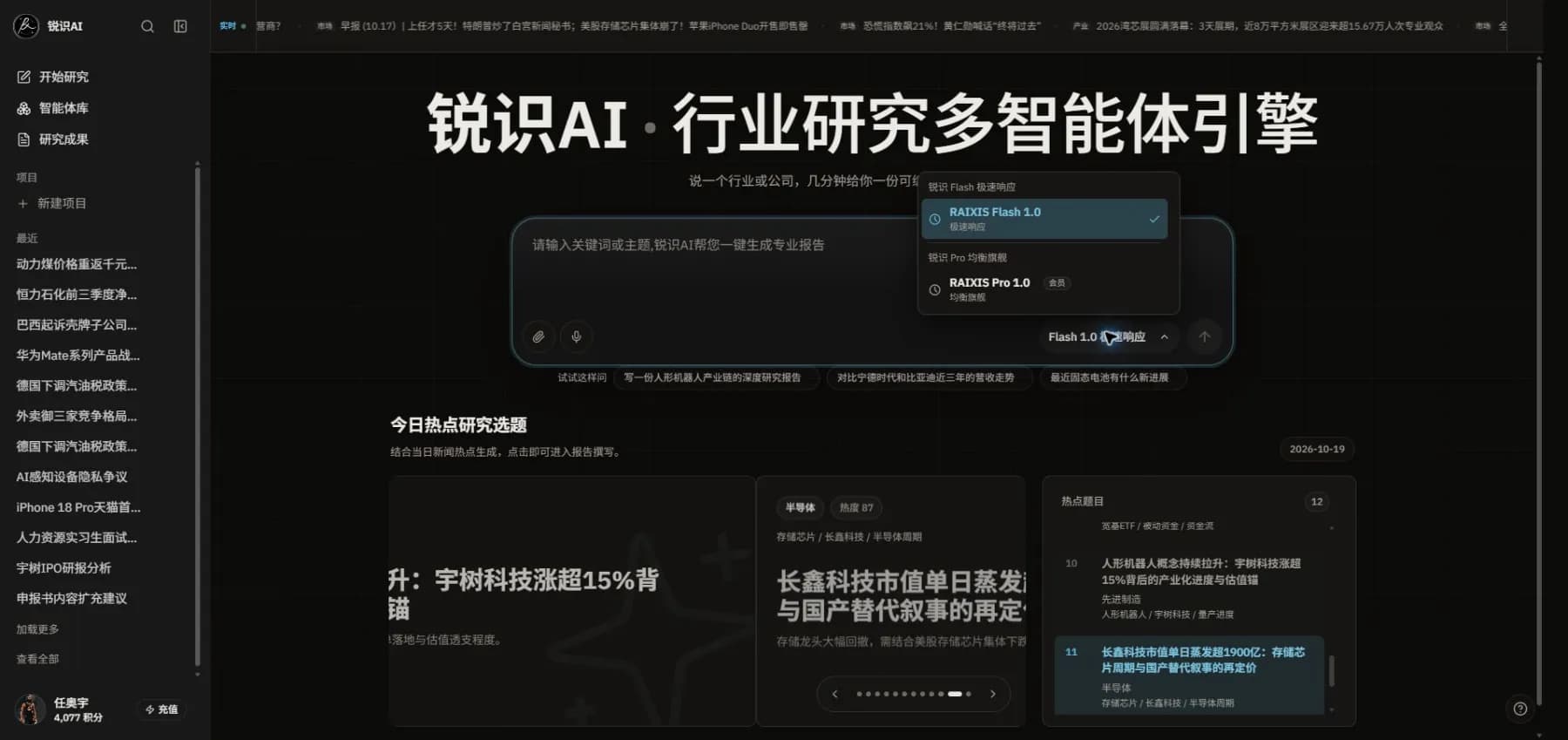
Task: Open recent item 华为Mate系列产品战
Action: point(78,356)
